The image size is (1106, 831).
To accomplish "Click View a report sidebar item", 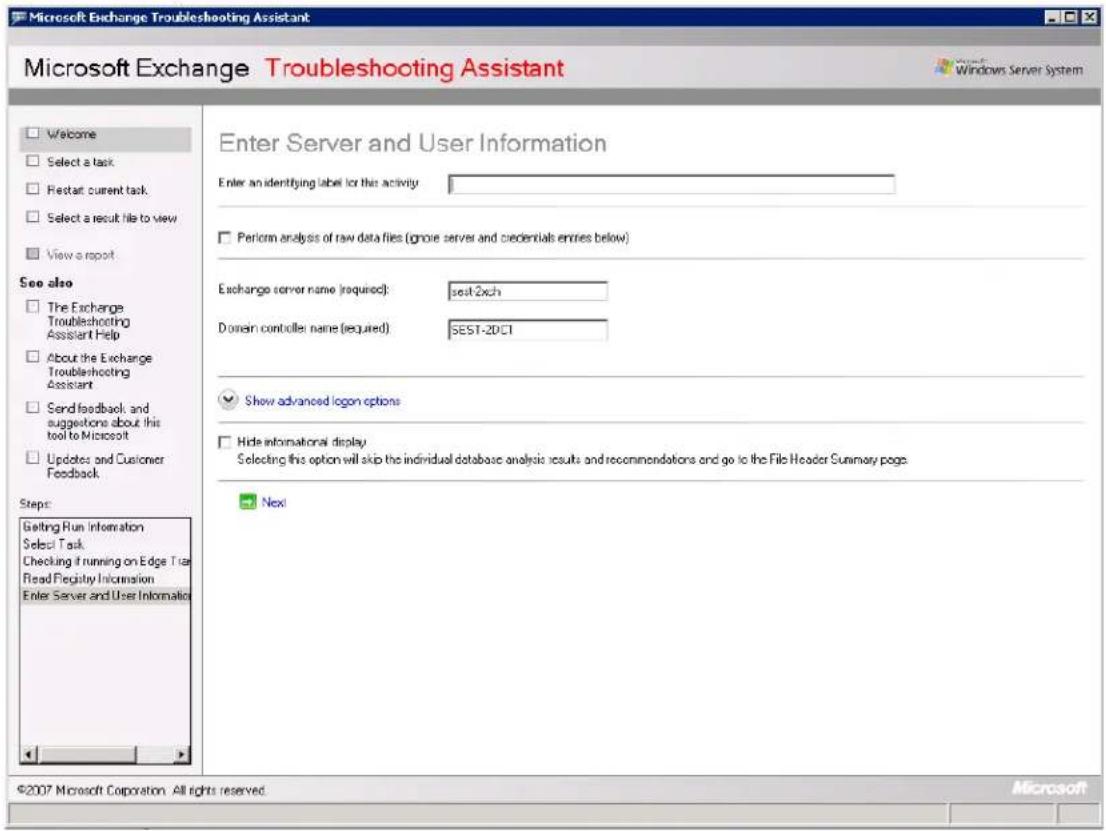I will (x=80, y=255).
